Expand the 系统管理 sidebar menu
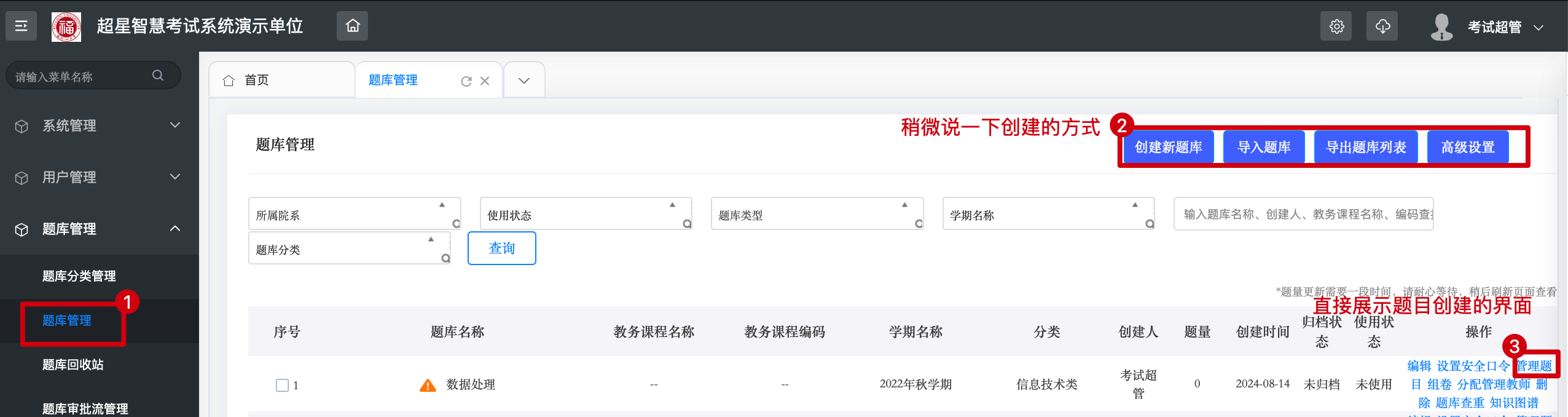 [98, 125]
